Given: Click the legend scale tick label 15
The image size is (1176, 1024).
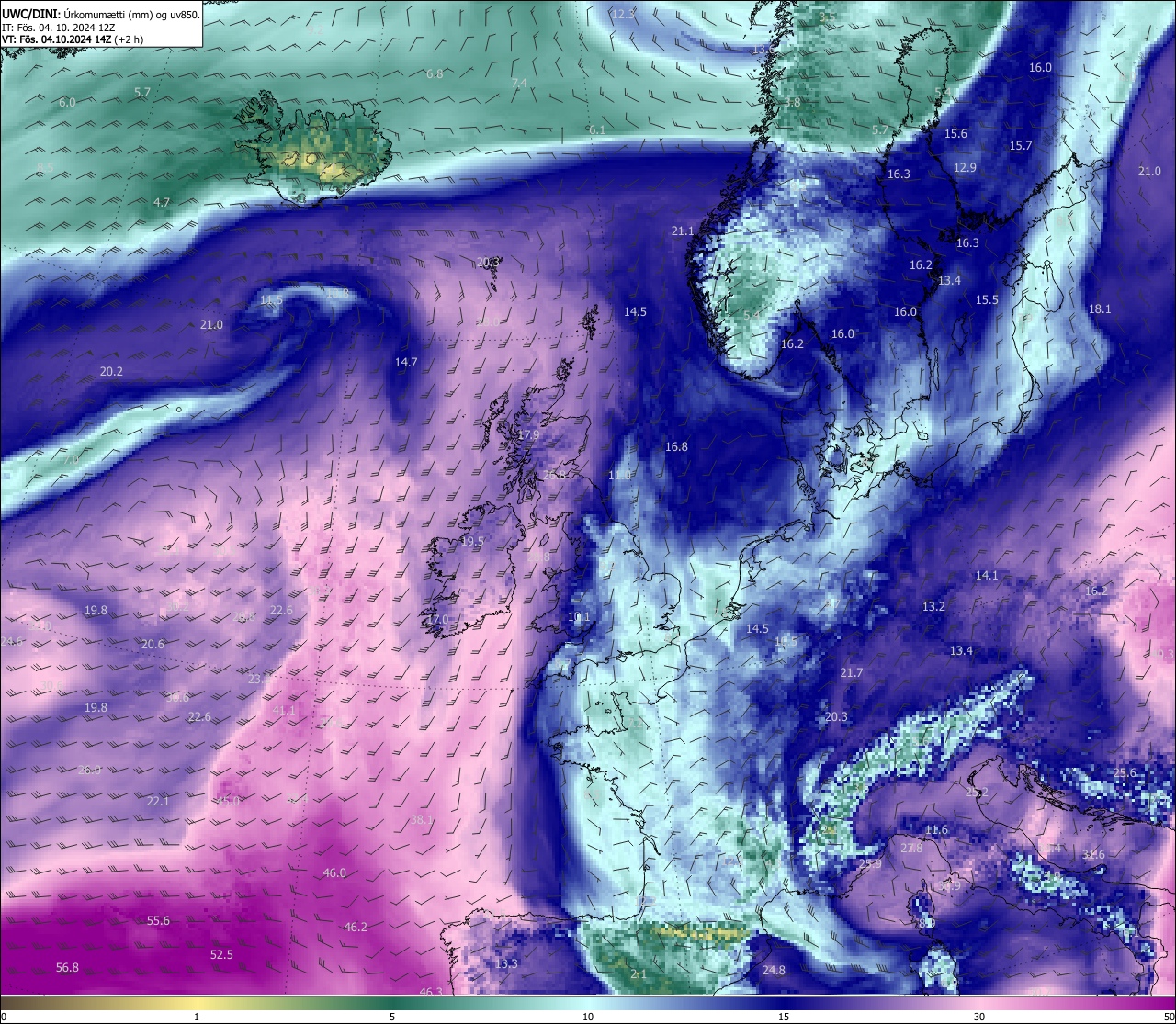Looking at the screenshot, I should click(783, 1017).
